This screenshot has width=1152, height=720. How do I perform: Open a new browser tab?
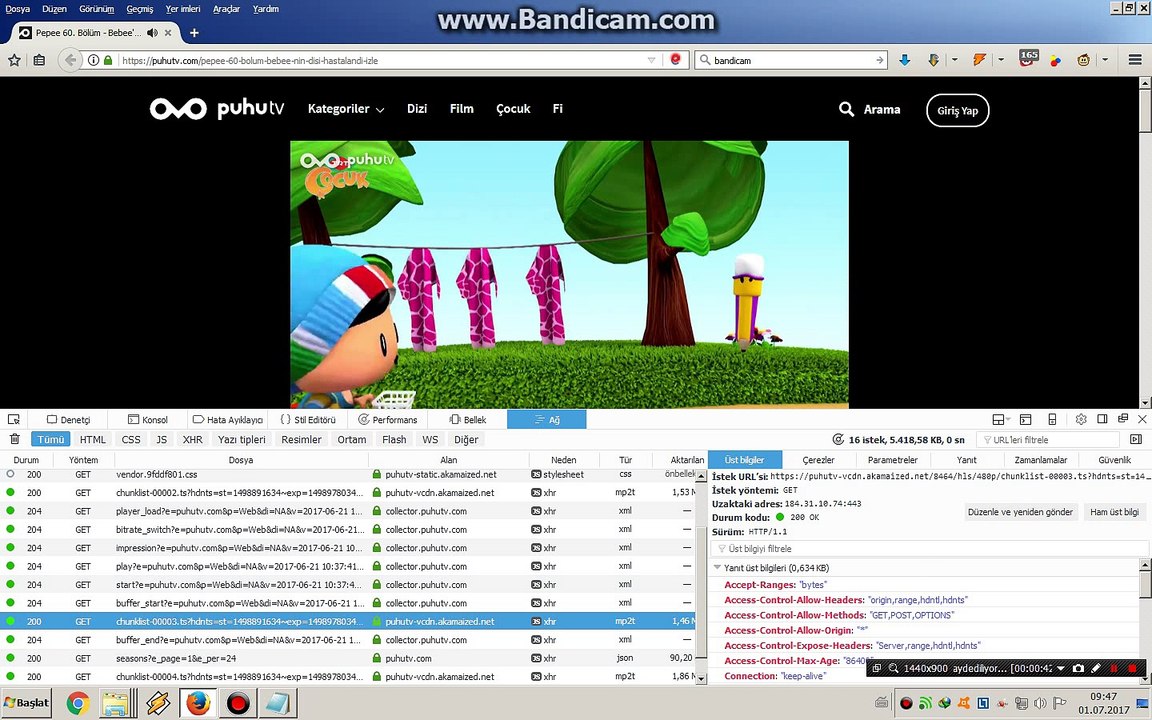194,33
